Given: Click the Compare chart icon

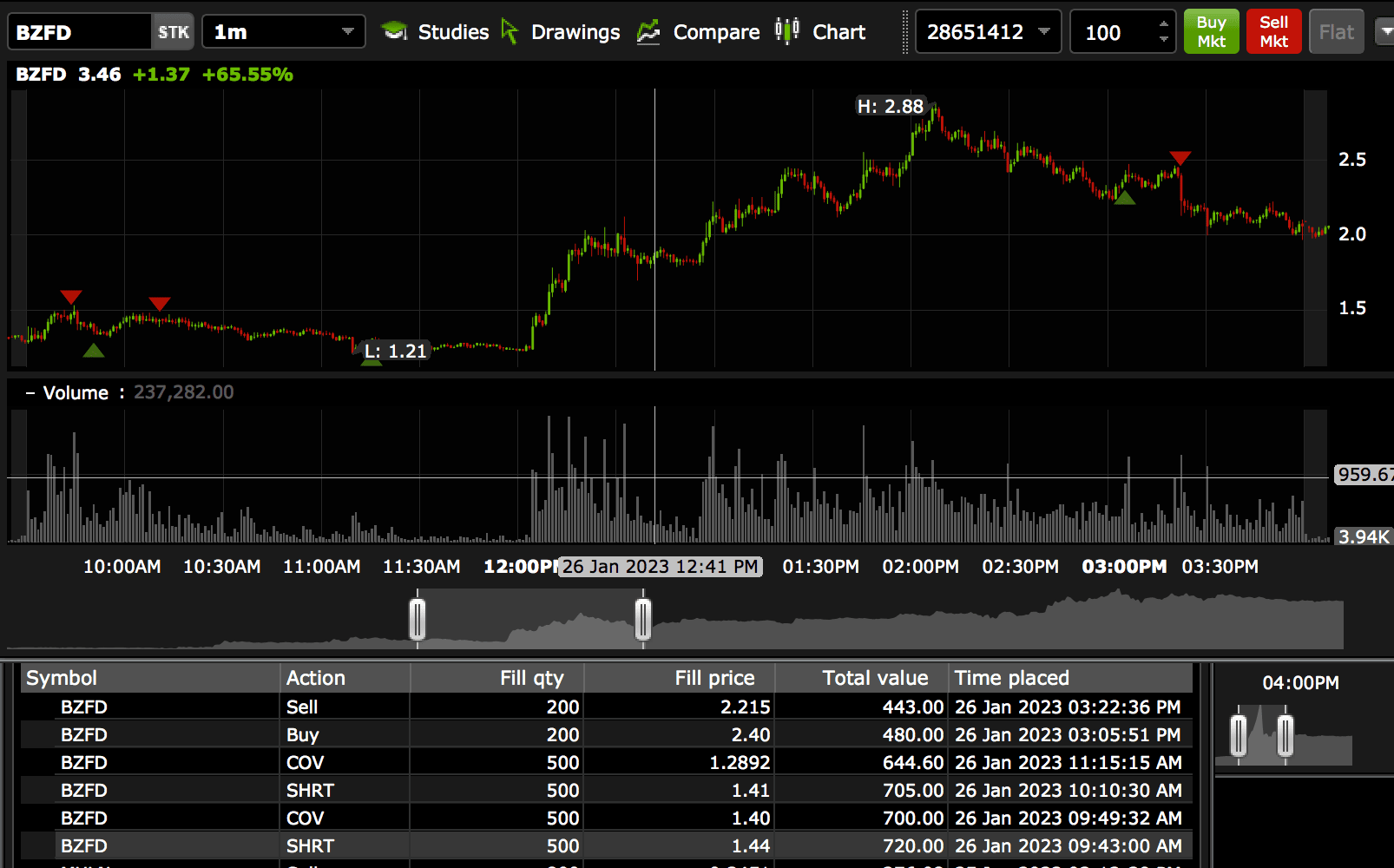Looking at the screenshot, I should tap(648, 32).
